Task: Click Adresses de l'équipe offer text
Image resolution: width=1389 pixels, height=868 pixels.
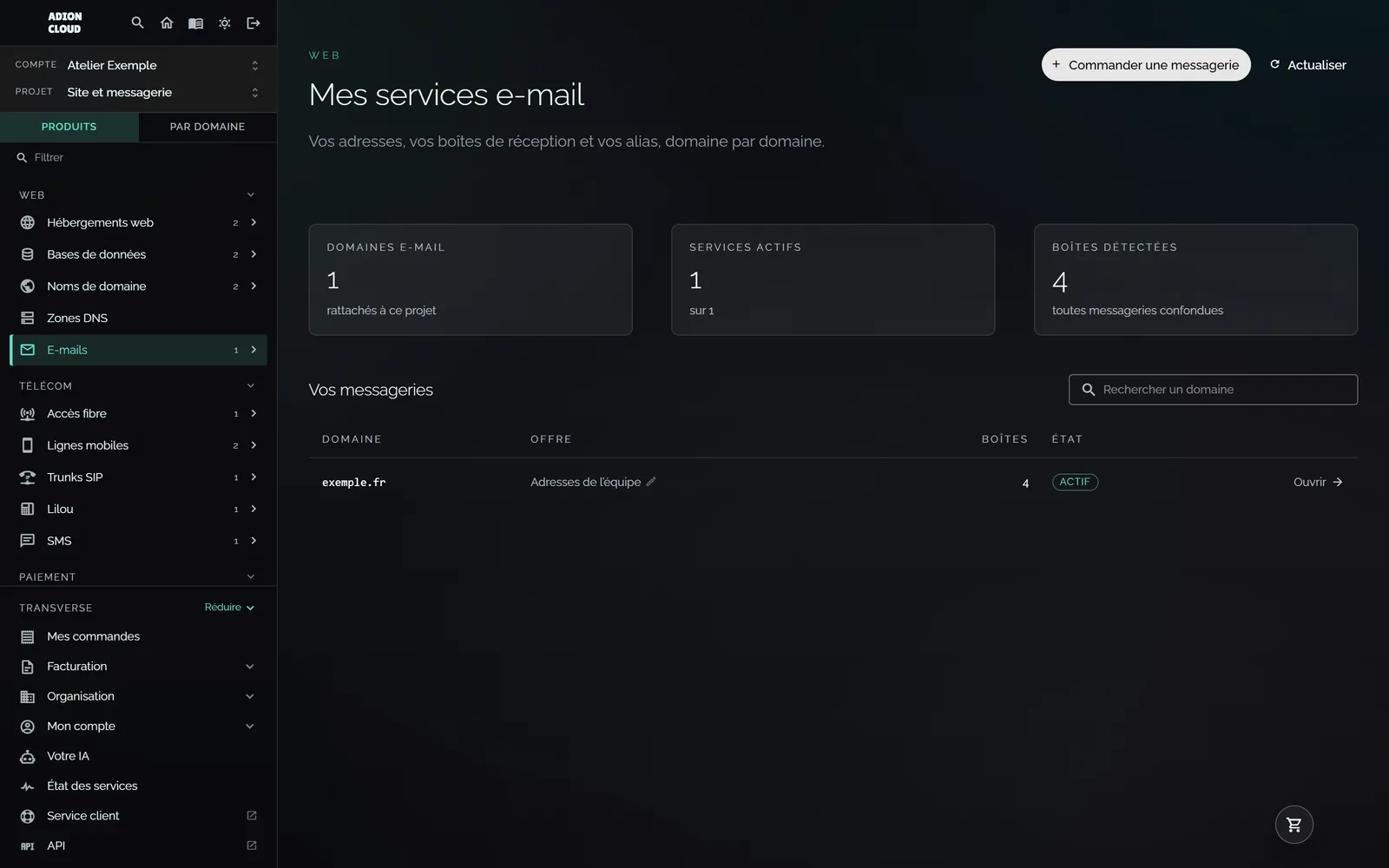Action: pos(586,483)
